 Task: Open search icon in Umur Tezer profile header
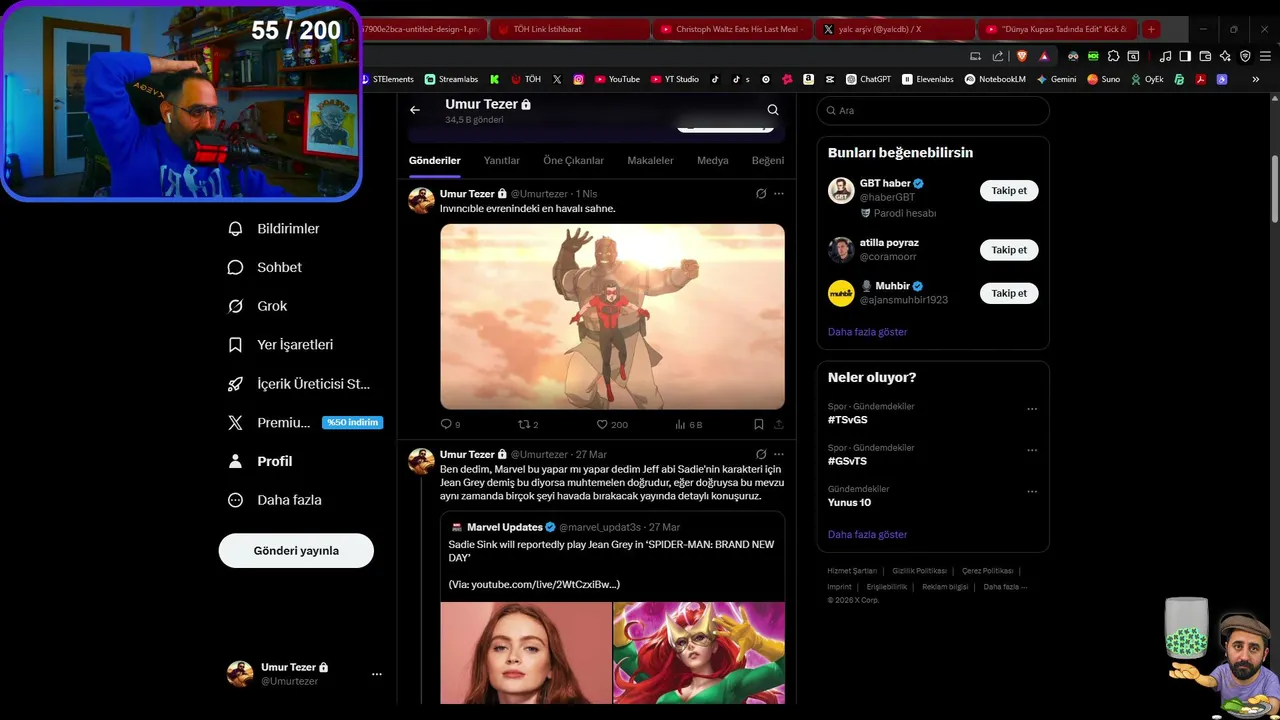point(773,110)
